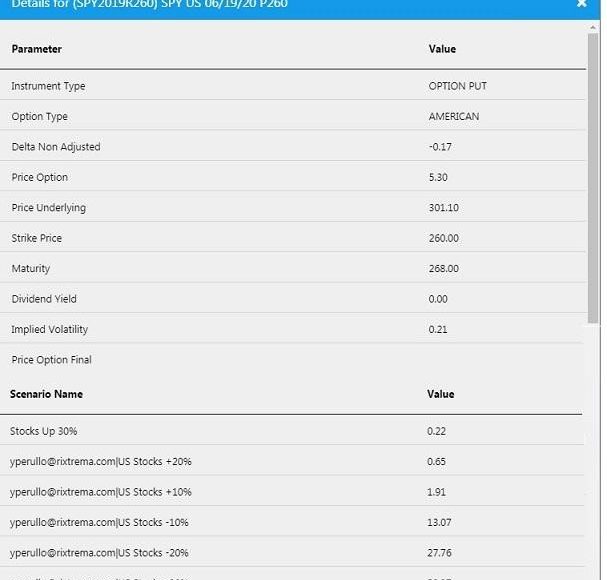The width and height of the screenshot is (607, 580).
Task: Select the US Stocks +20% scenario
Action: (100, 462)
